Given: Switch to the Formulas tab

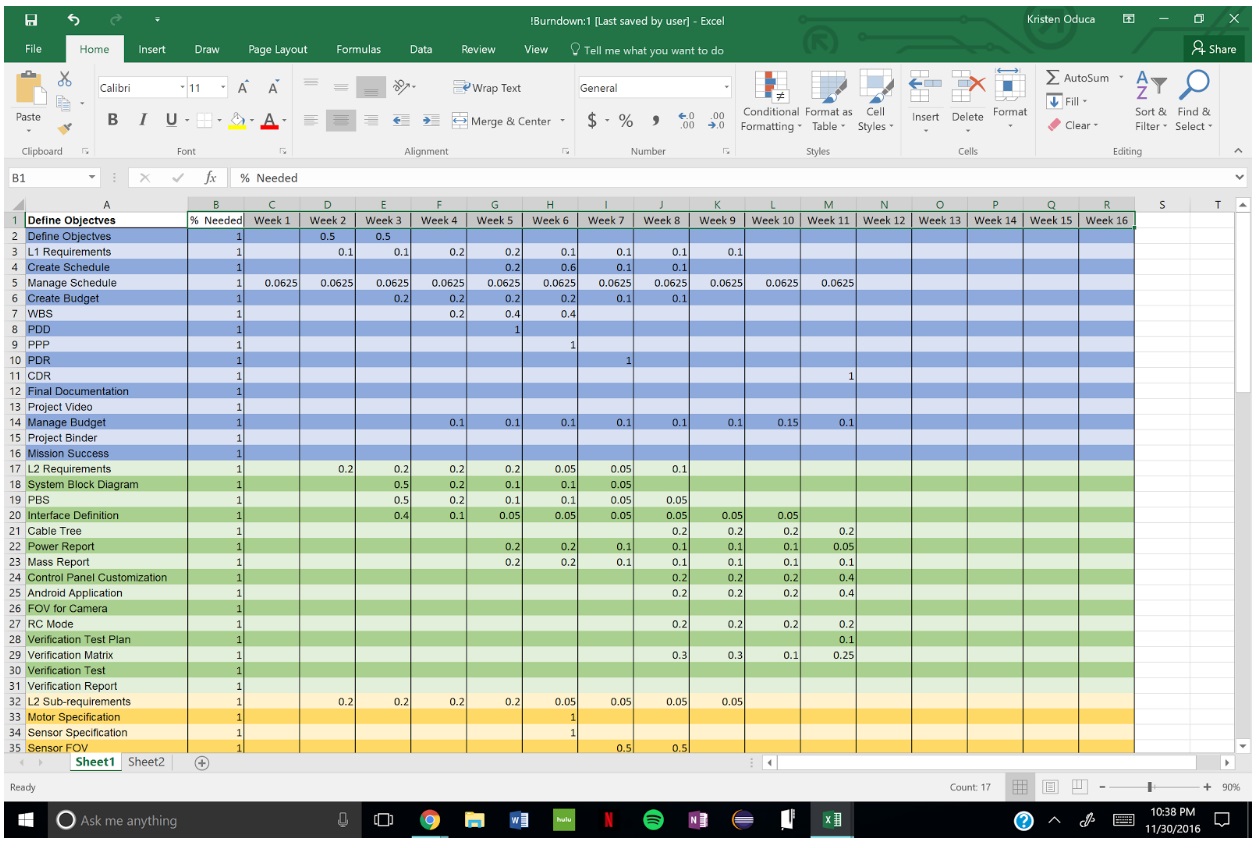Looking at the screenshot, I should tap(358, 49).
